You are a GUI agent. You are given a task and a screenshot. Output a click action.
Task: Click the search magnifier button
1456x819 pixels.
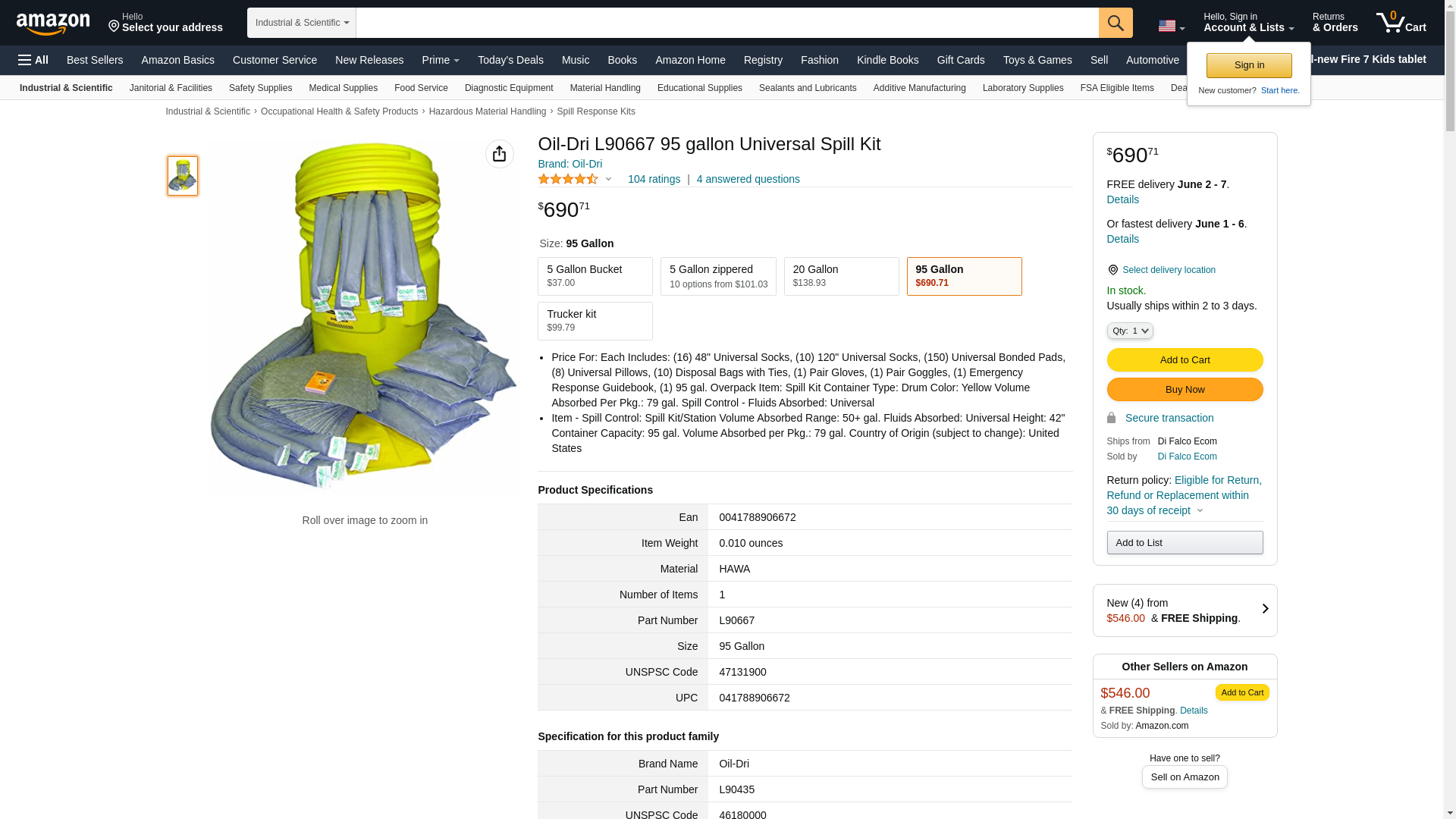click(1115, 23)
